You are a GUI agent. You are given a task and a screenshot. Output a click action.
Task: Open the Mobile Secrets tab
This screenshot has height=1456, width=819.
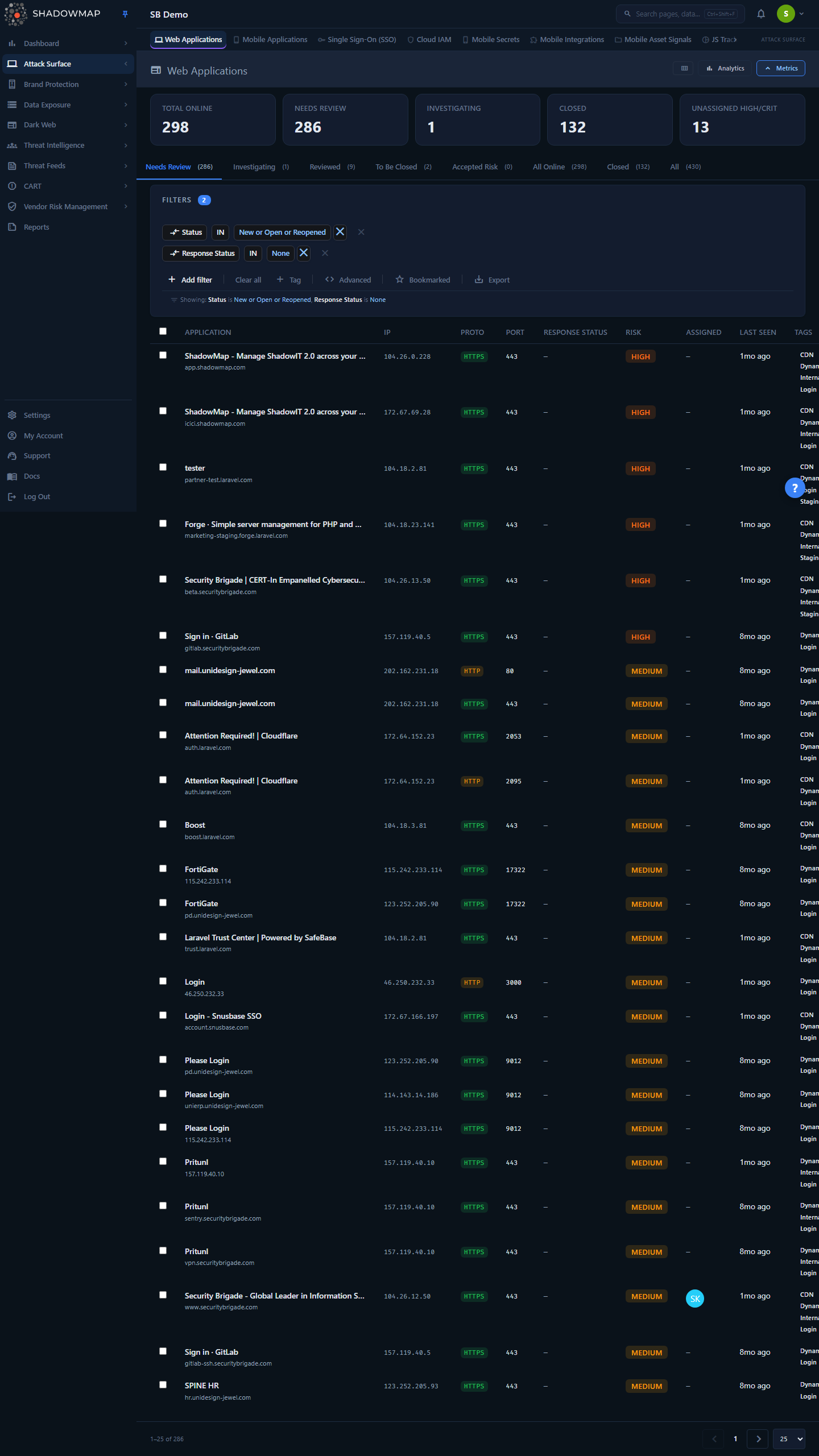[491, 40]
